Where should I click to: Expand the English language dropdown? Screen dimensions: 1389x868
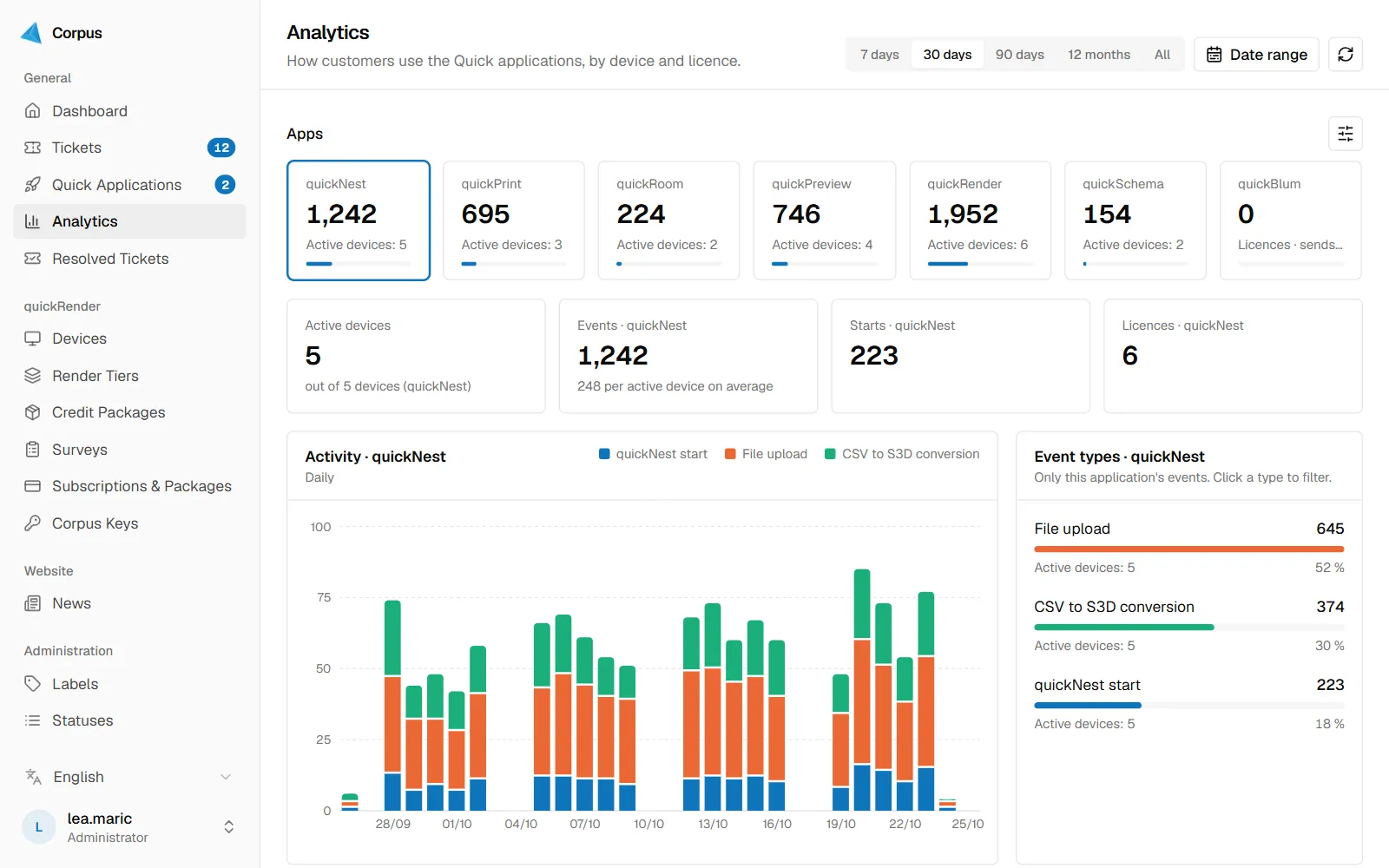tap(130, 777)
